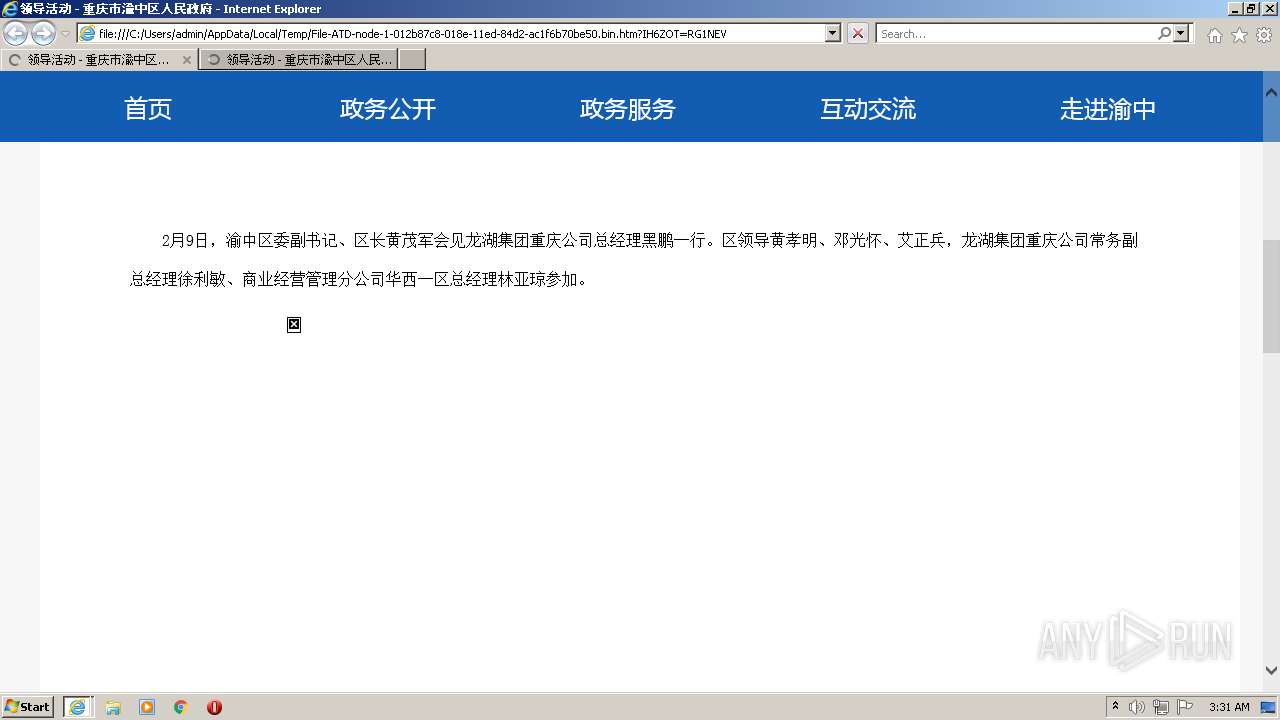
Task: Show hidden system tray icons
Action: coord(1115,707)
